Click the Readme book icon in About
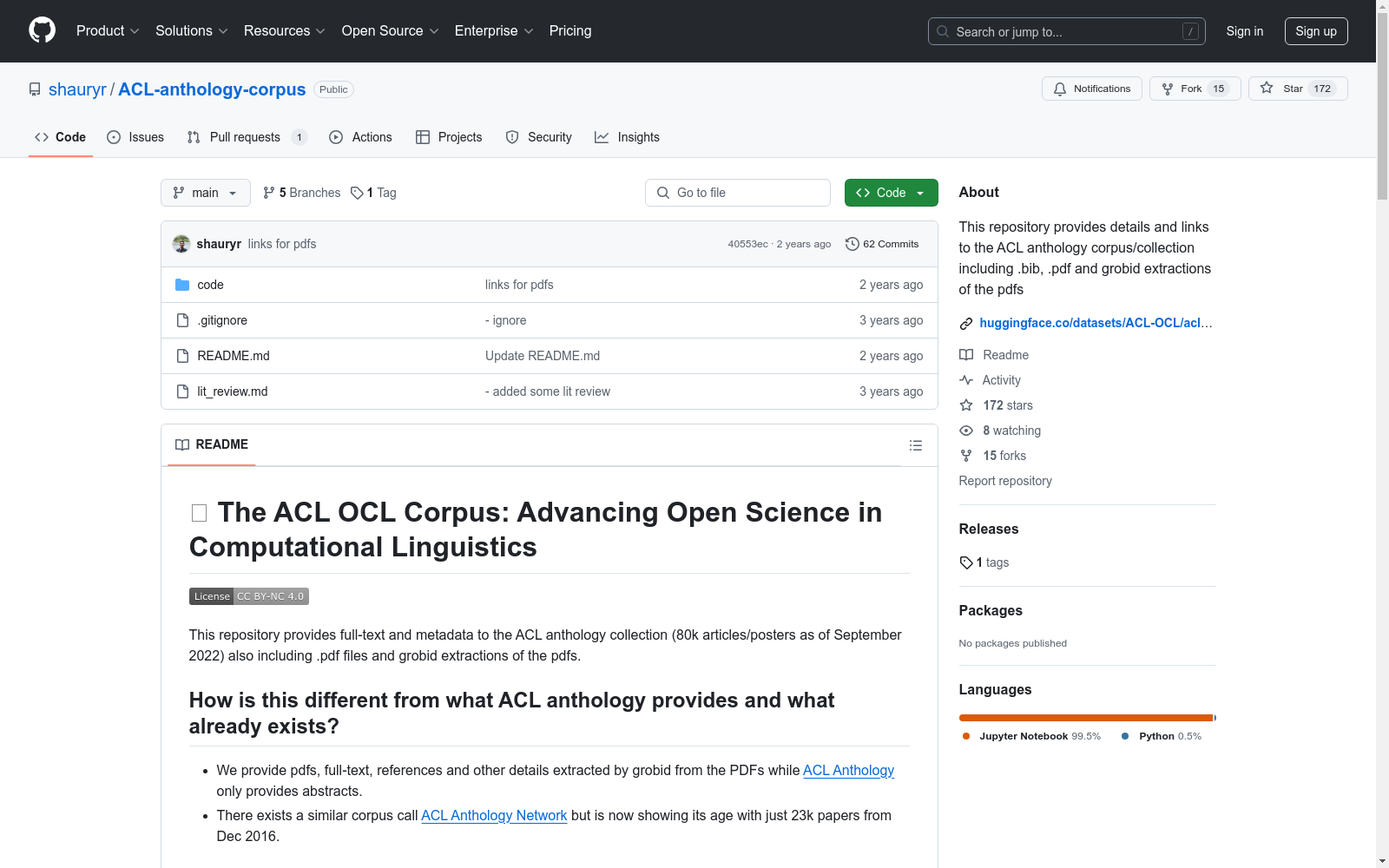Image resolution: width=1389 pixels, height=868 pixels. coord(966,355)
